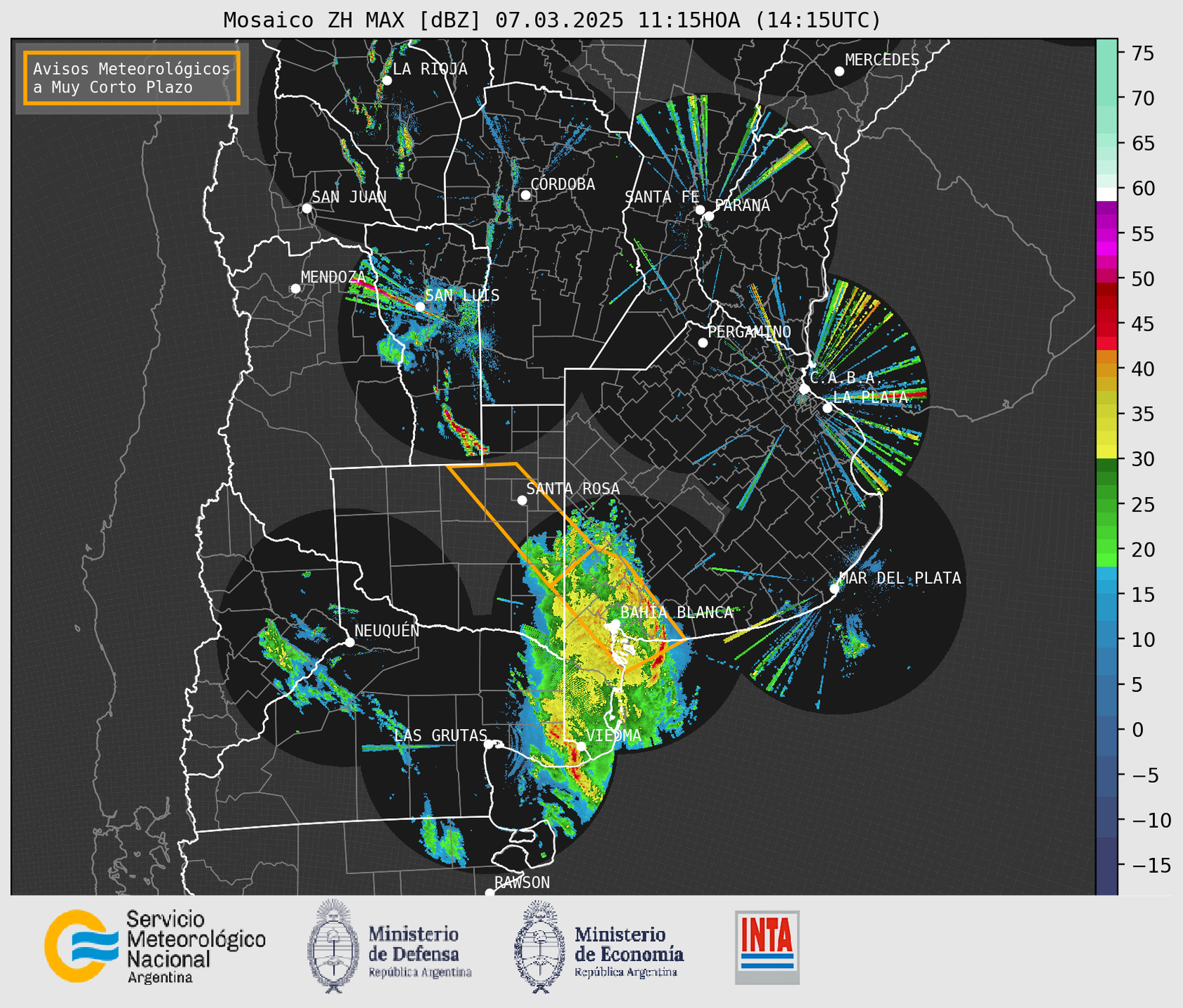This screenshot has width=1183, height=1008.
Task: Click the LAS GRUTAS city label
Action: (x=440, y=735)
